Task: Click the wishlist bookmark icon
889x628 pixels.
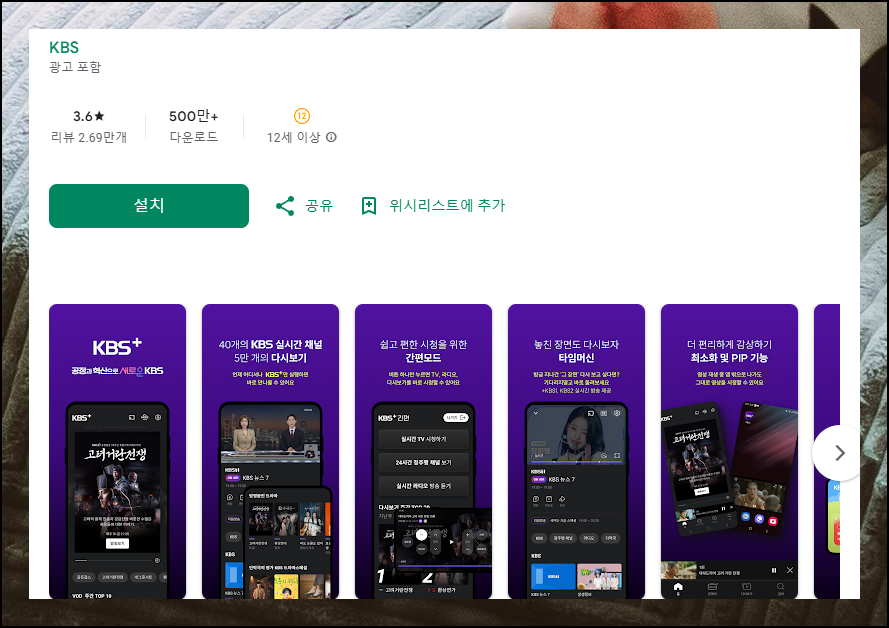Action: click(369, 206)
